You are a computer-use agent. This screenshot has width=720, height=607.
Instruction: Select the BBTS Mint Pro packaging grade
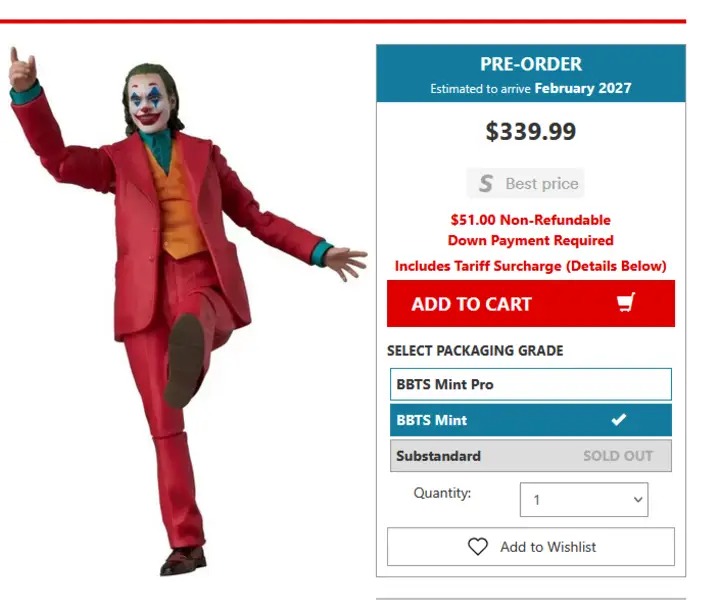pyautogui.click(x=530, y=384)
